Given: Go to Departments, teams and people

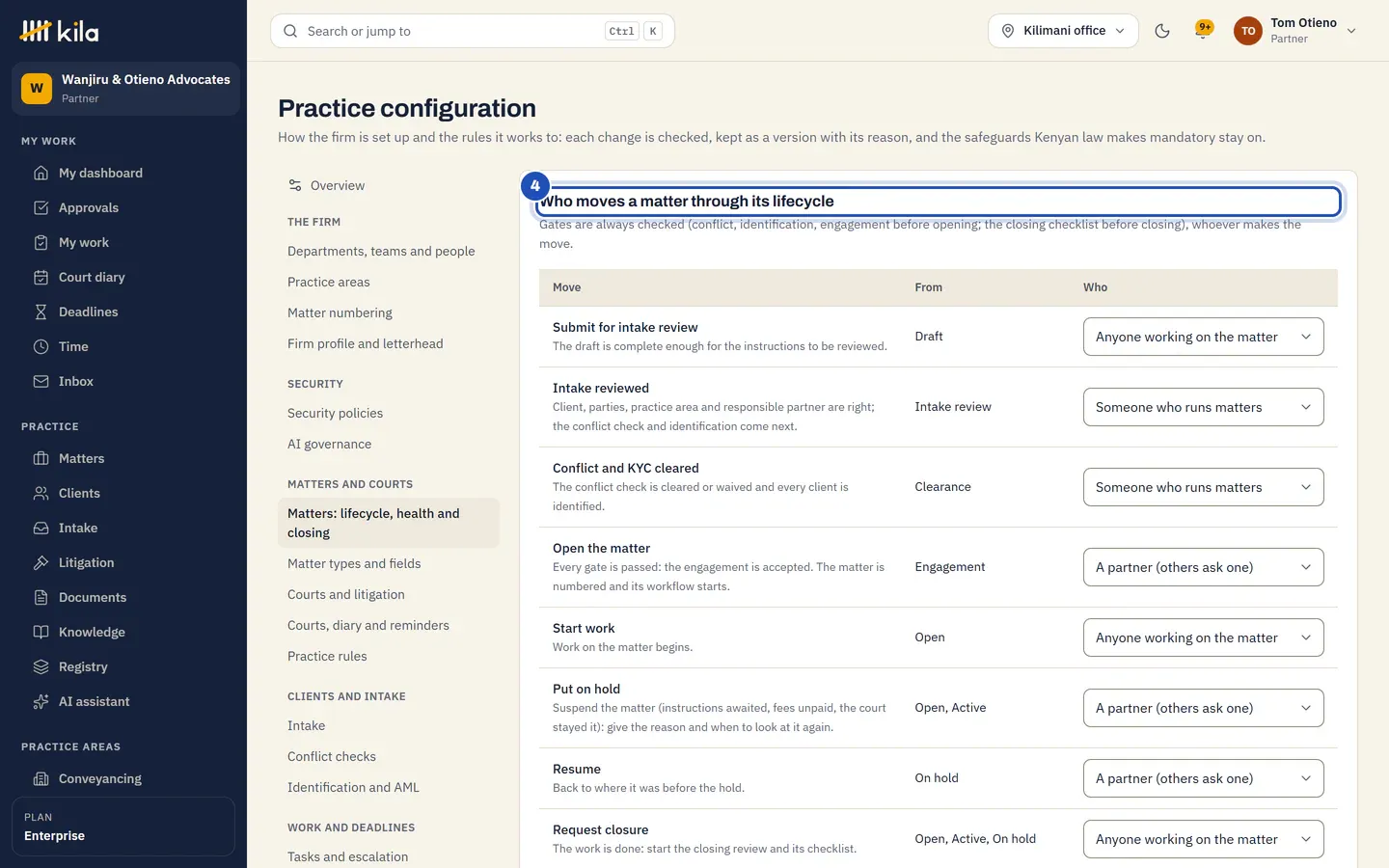Looking at the screenshot, I should tap(389, 251).
